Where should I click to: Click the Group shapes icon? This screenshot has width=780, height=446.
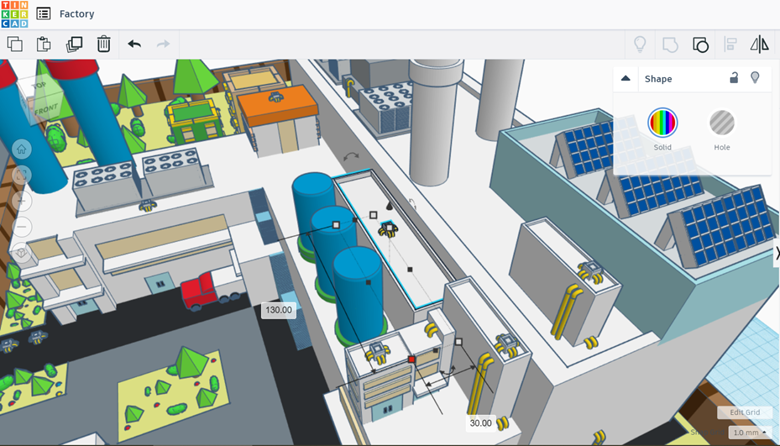pyautogui.click(x=671, y=45)
